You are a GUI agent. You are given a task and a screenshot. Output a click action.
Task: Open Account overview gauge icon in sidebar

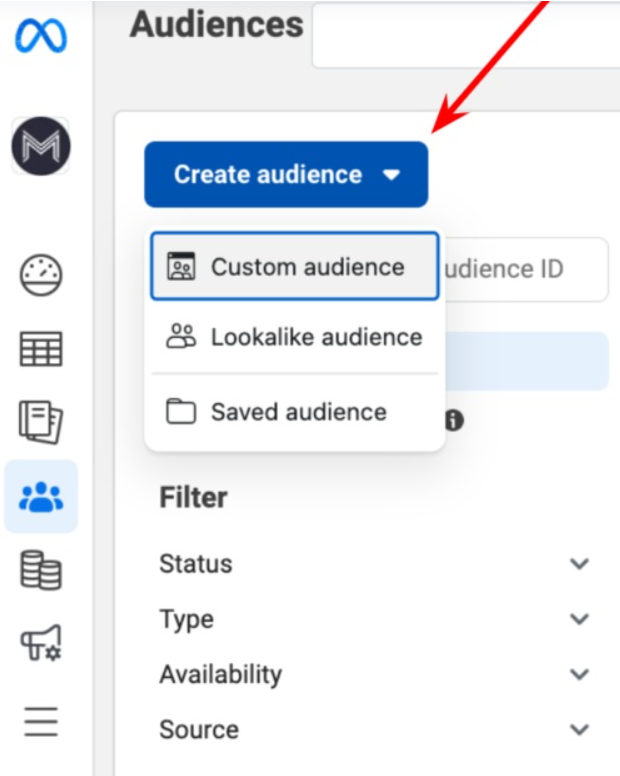tap(41, 275)
